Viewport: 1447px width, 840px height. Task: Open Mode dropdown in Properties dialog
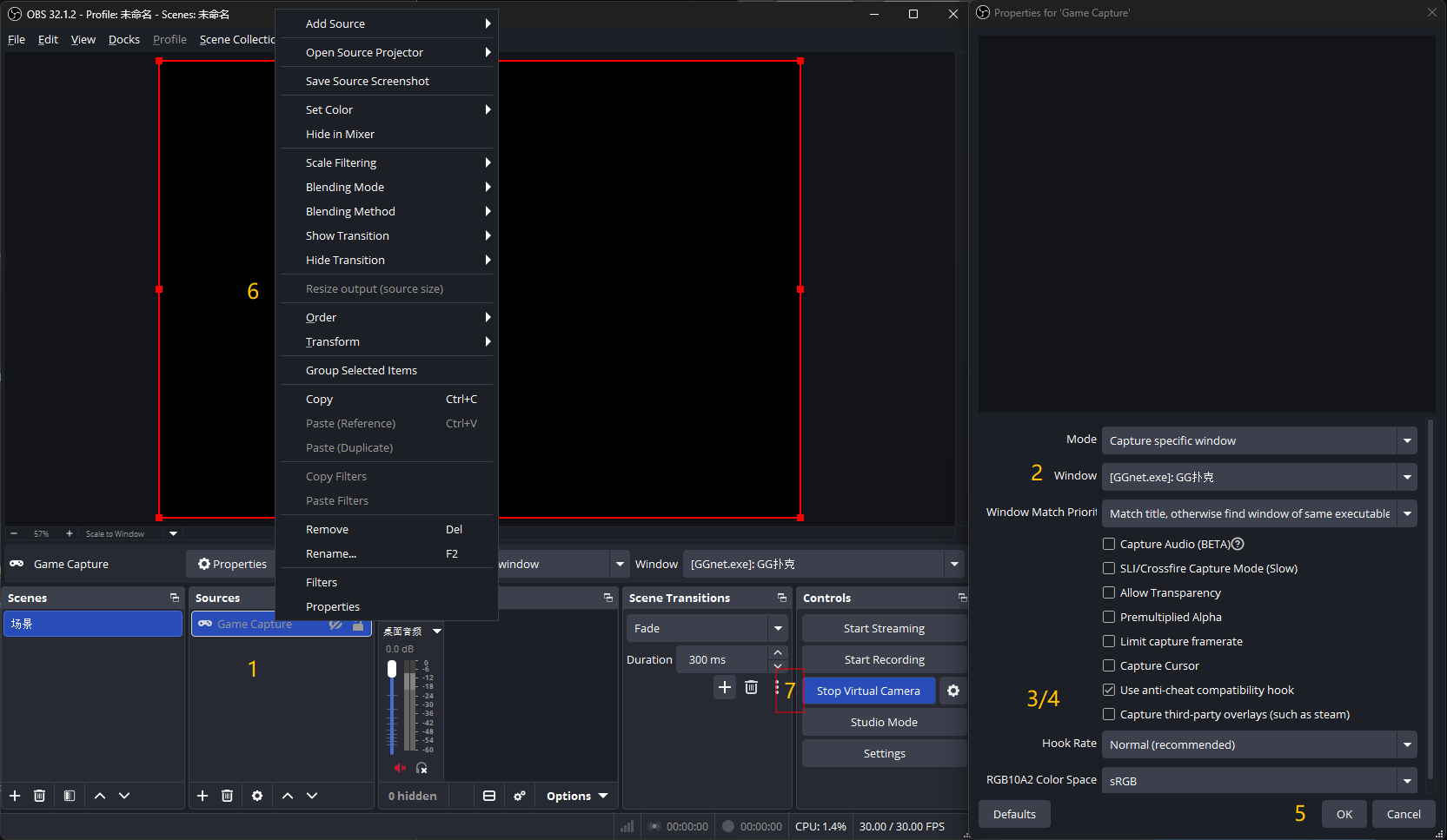pyautogui.click(x=1259, y=440)
